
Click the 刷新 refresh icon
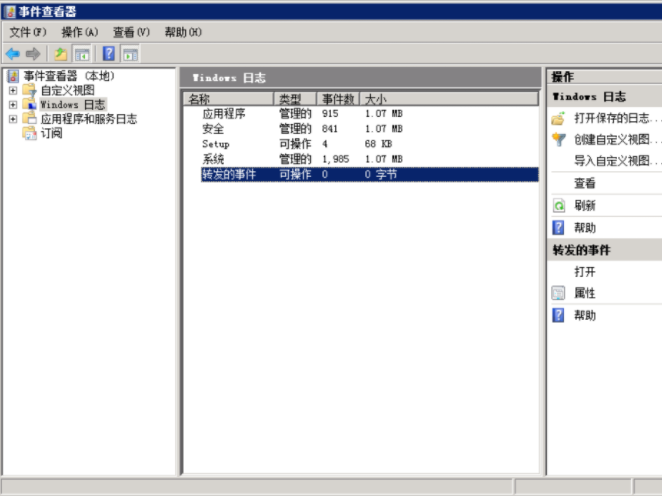[558, 206]
